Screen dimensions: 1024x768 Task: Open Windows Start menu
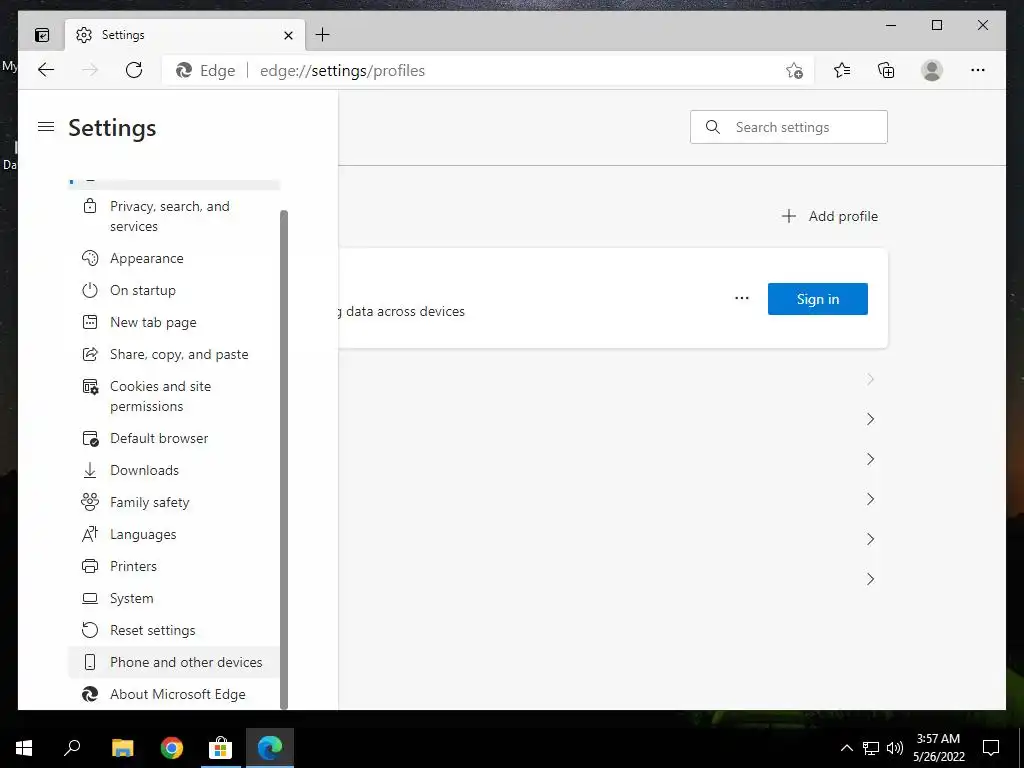[x=24, y=748]
